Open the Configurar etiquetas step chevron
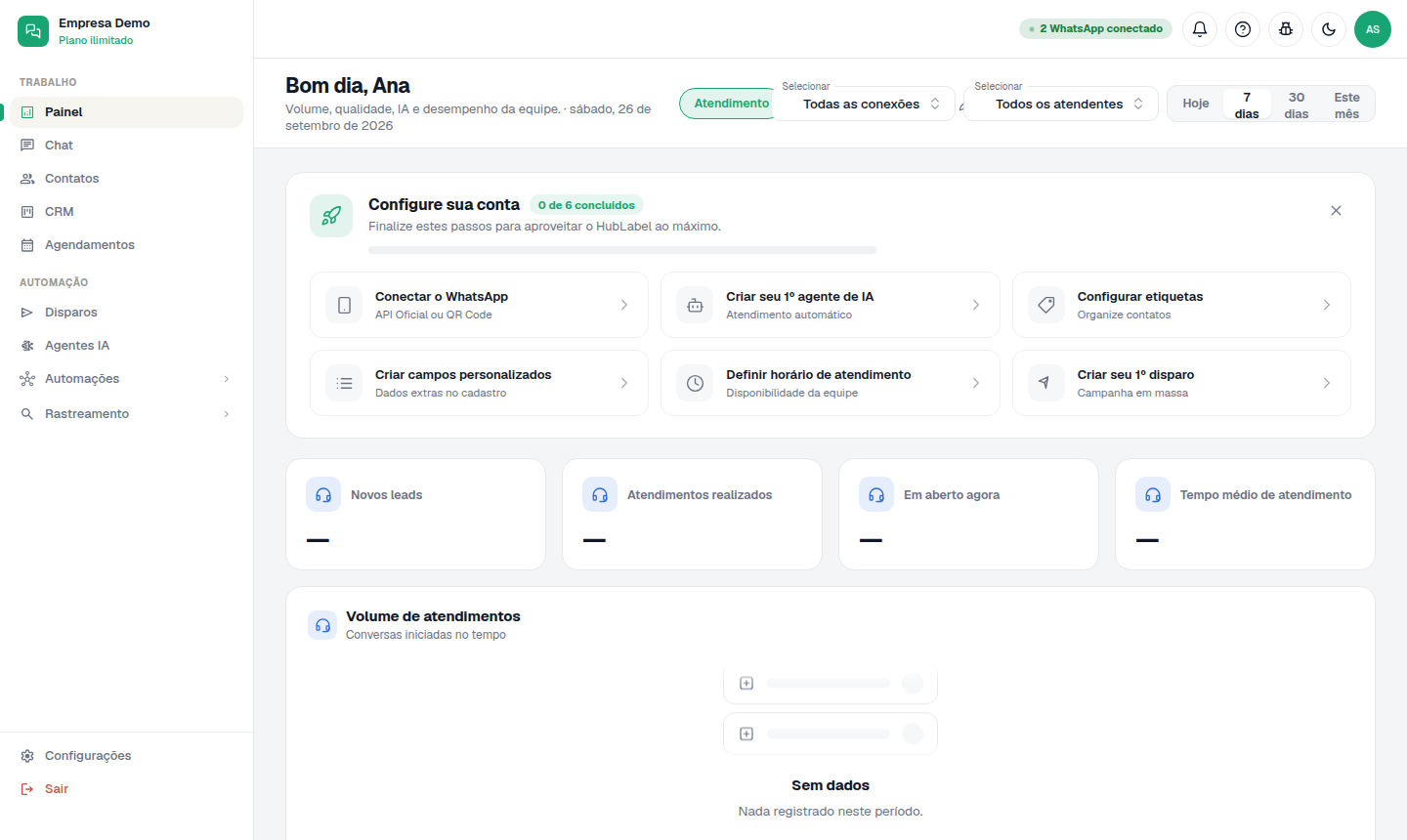Screen dimensions: 1407x840 click(1327, 305)
